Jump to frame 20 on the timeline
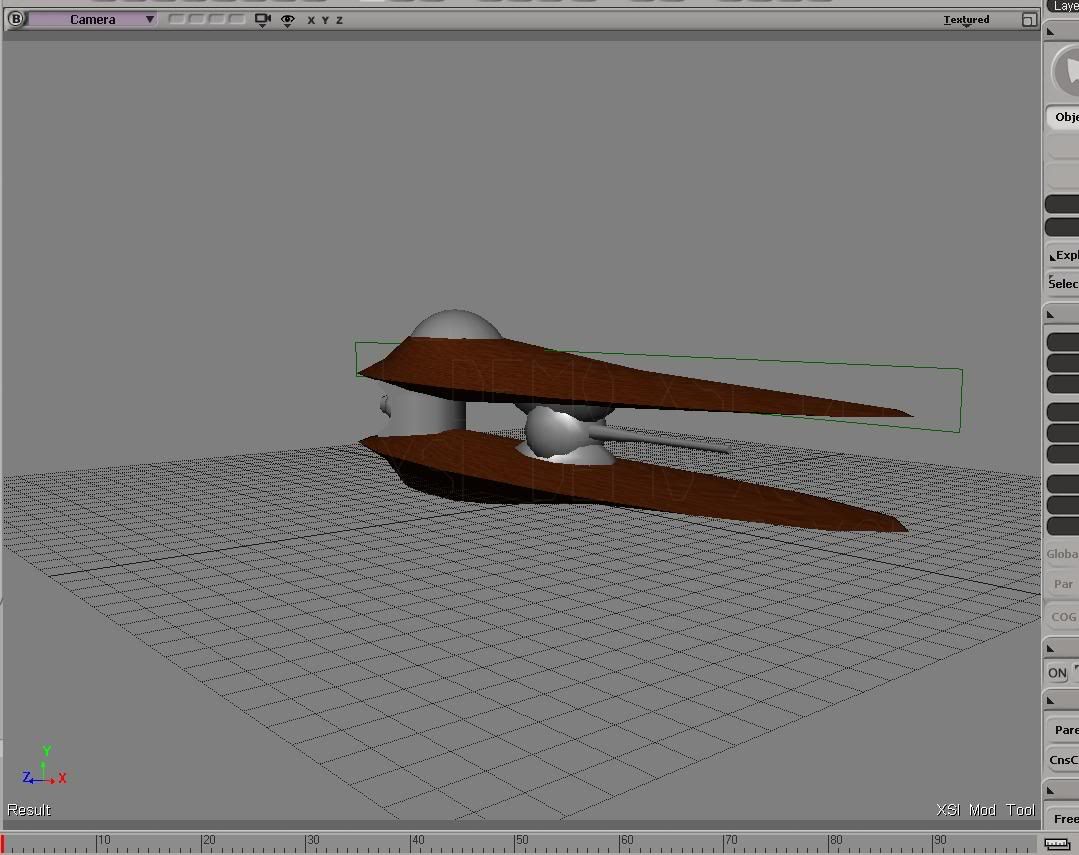This screenshot has width=1079, height=855. [209, 841]
